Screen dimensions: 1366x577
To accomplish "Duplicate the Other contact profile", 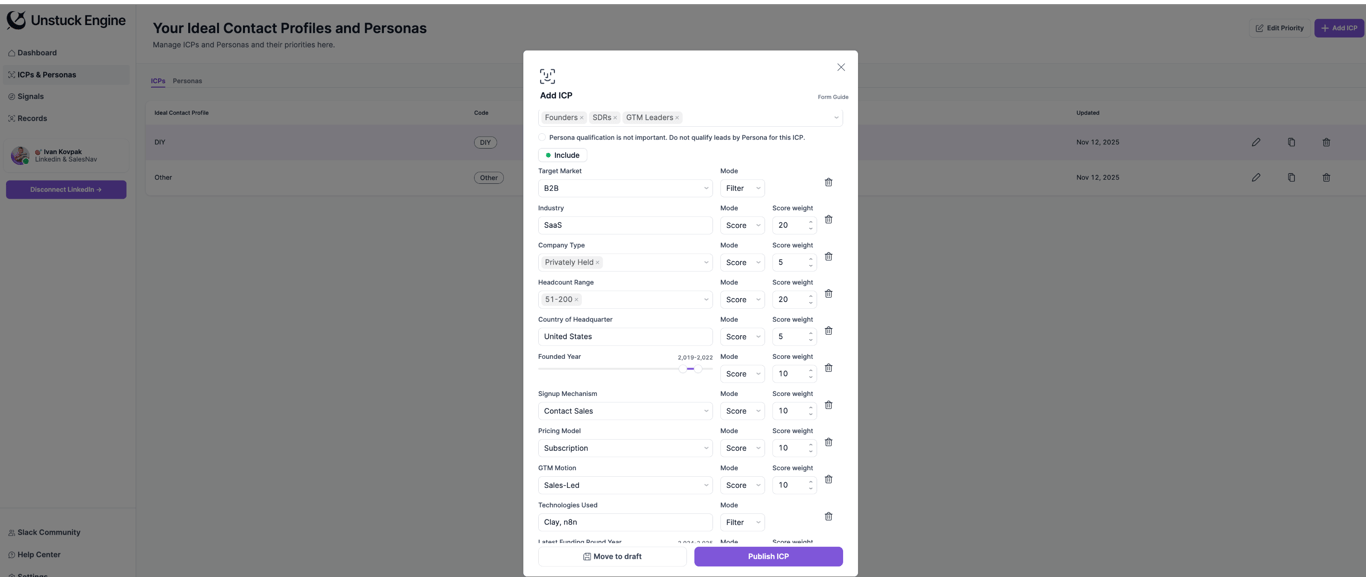I will [1291, 178].
